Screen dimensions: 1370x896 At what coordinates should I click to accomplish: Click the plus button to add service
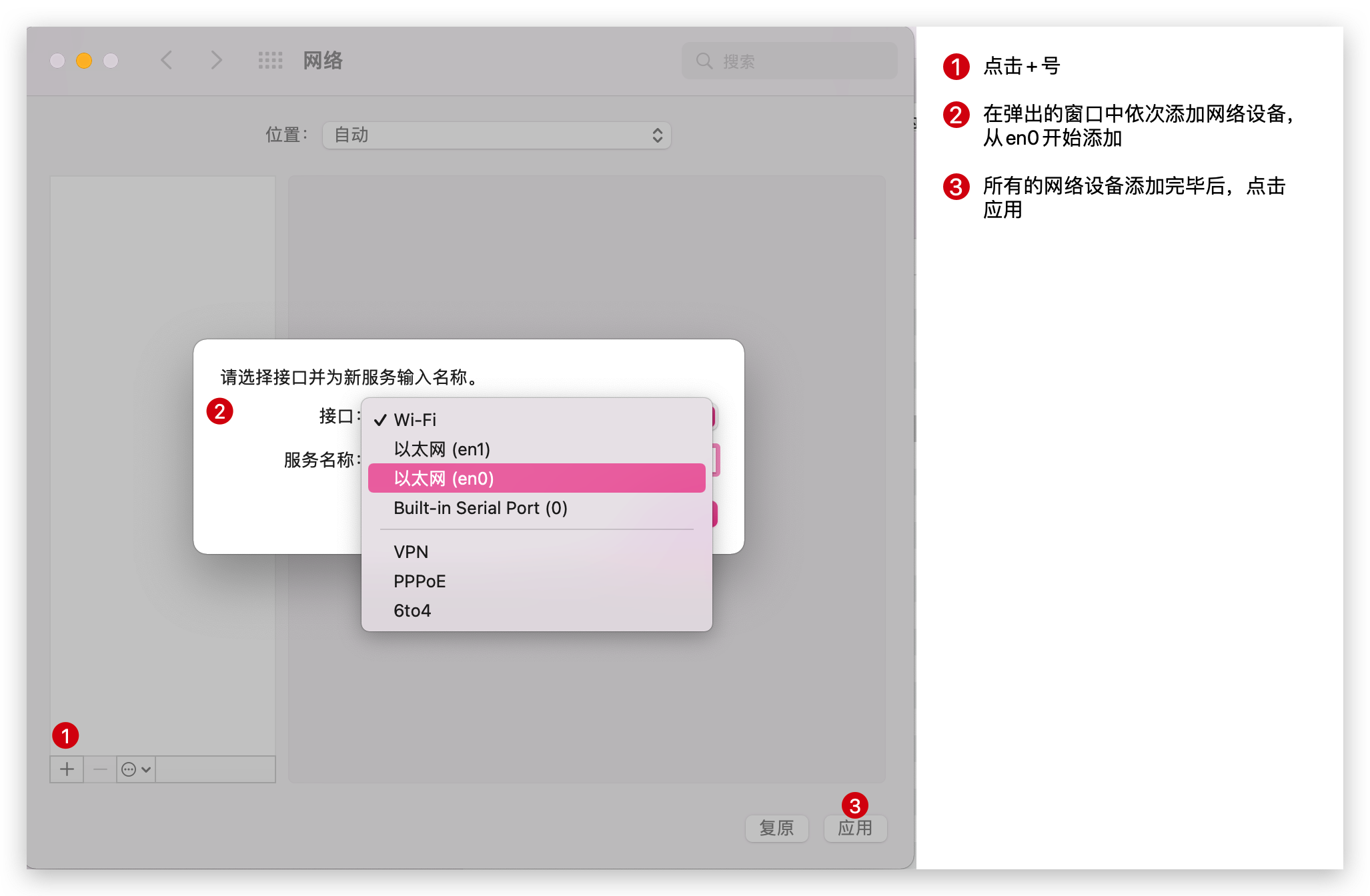pos(67,769)
